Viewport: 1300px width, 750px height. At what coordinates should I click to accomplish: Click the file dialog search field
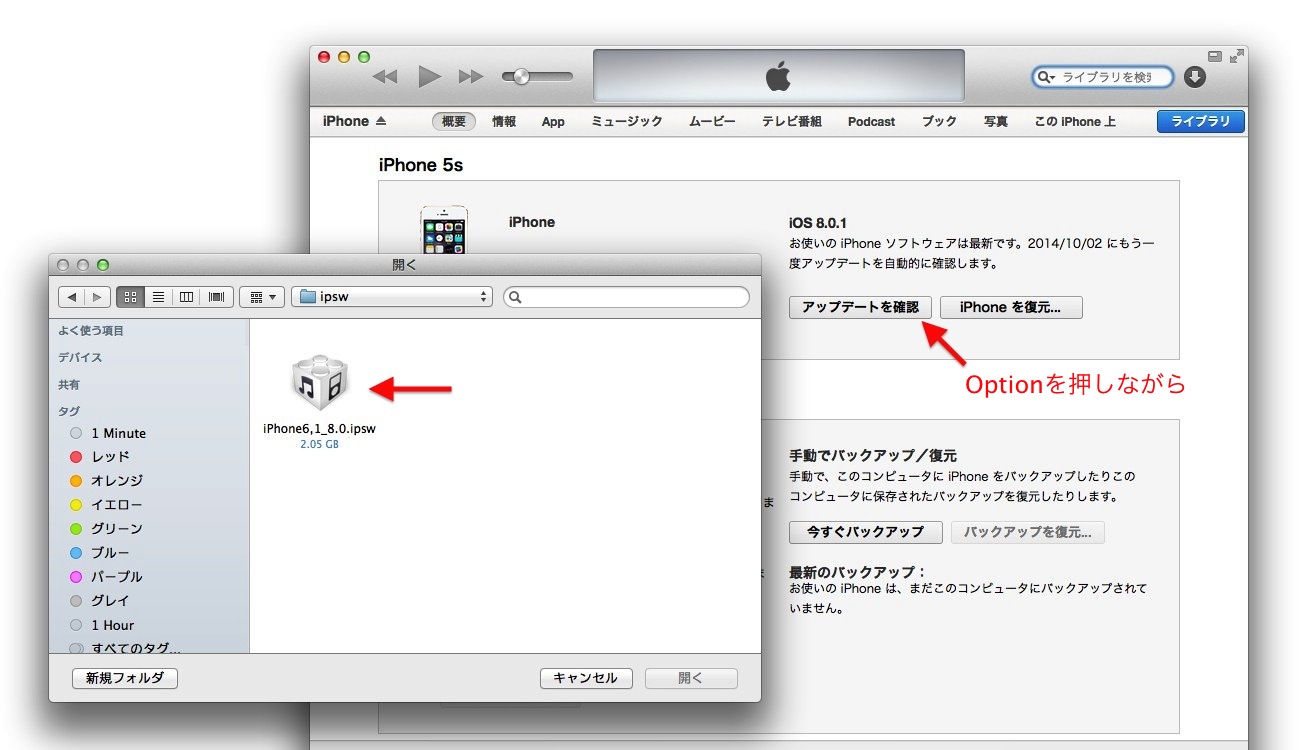coord(627,297)
